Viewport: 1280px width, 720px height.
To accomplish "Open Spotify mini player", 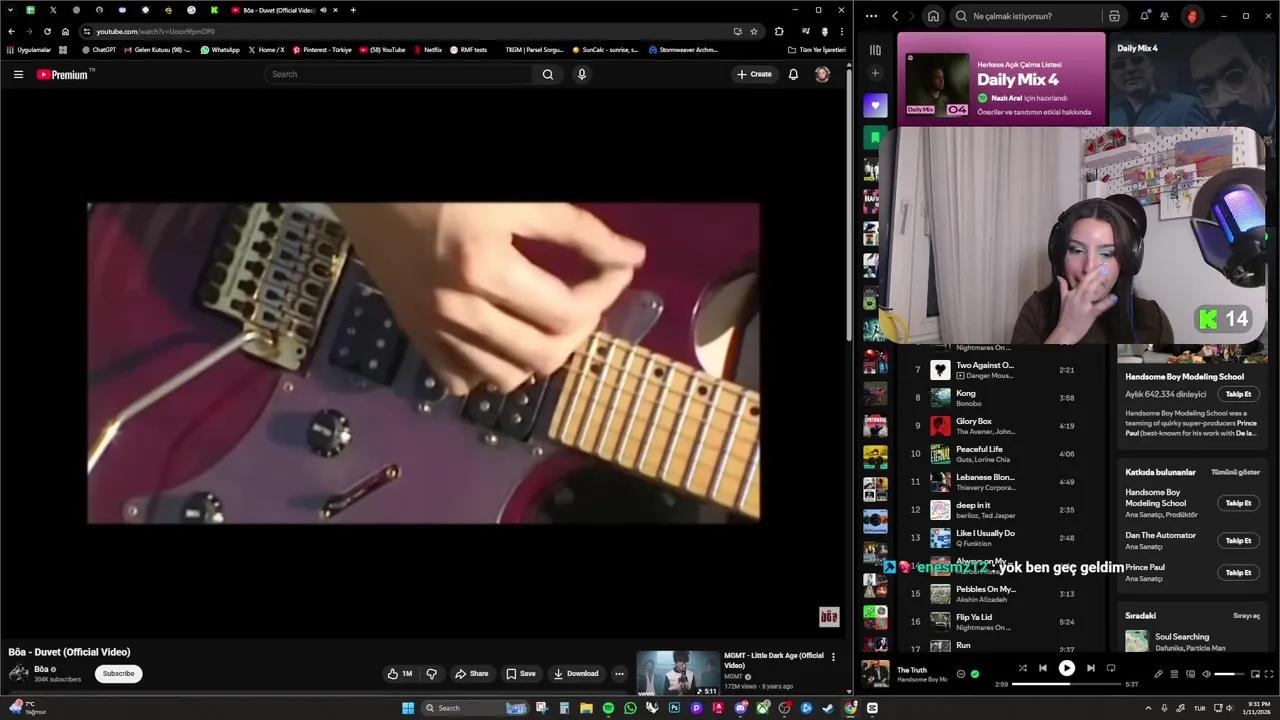I will pyautogui.click(x=1254, y=674).
